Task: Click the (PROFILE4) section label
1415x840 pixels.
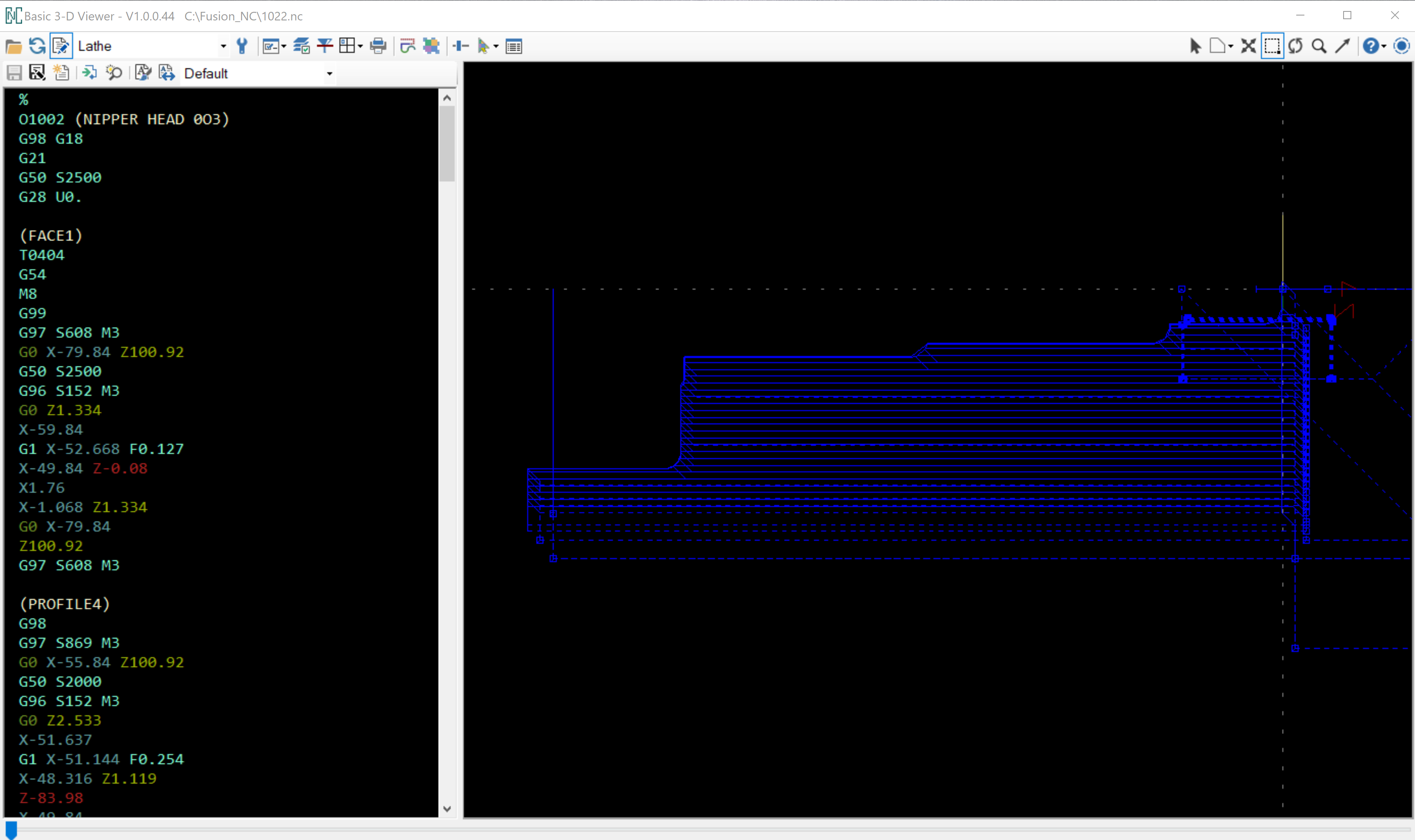Action: (64, 604)
